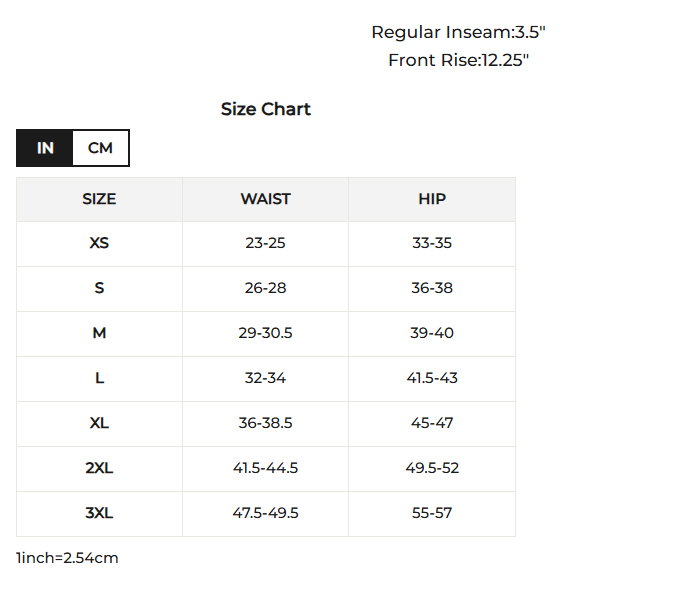Select the L size row label

(99, 378)
